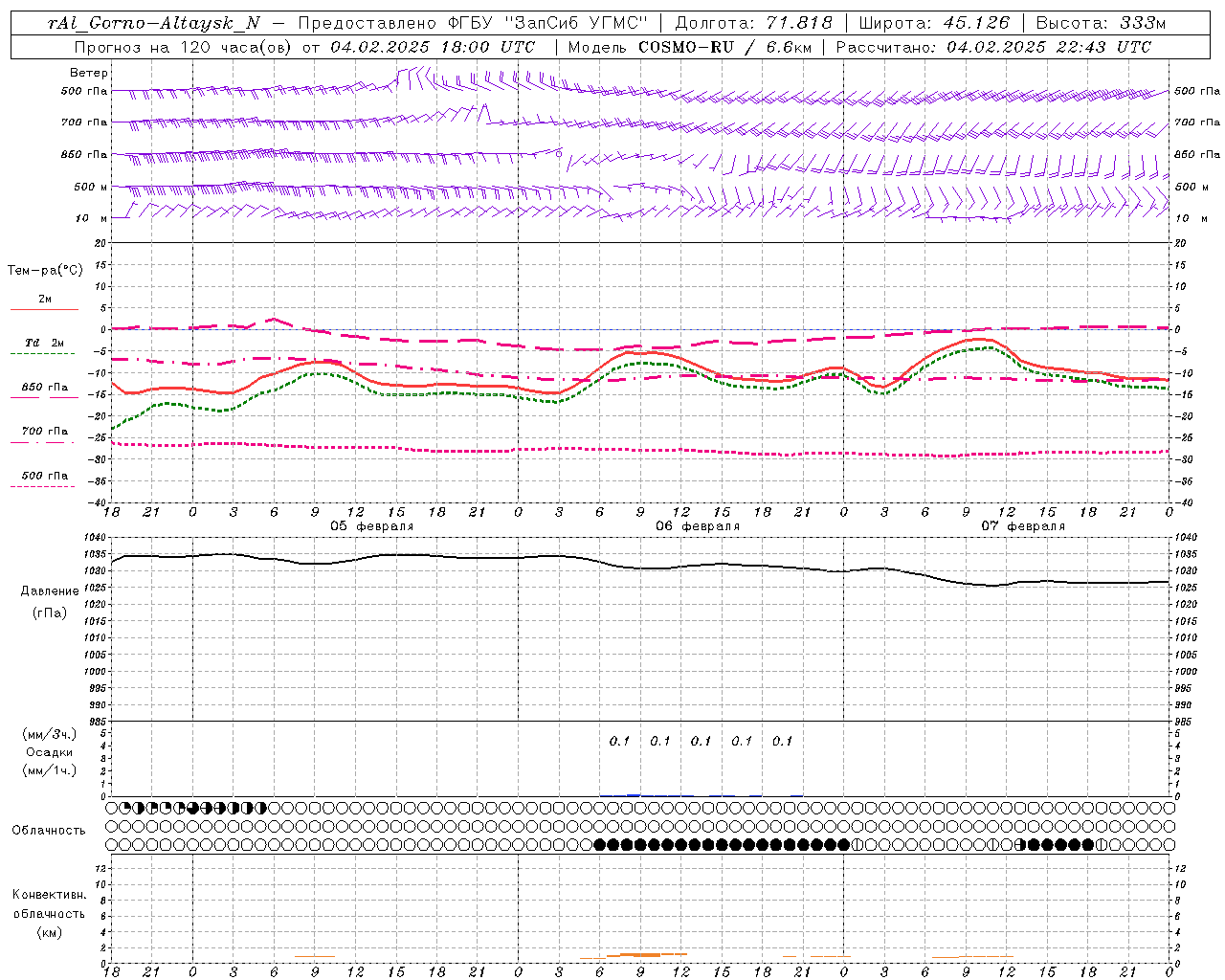
Task: Click the orange convective cloud patch on 06 февраля
Action: [646, 954]
